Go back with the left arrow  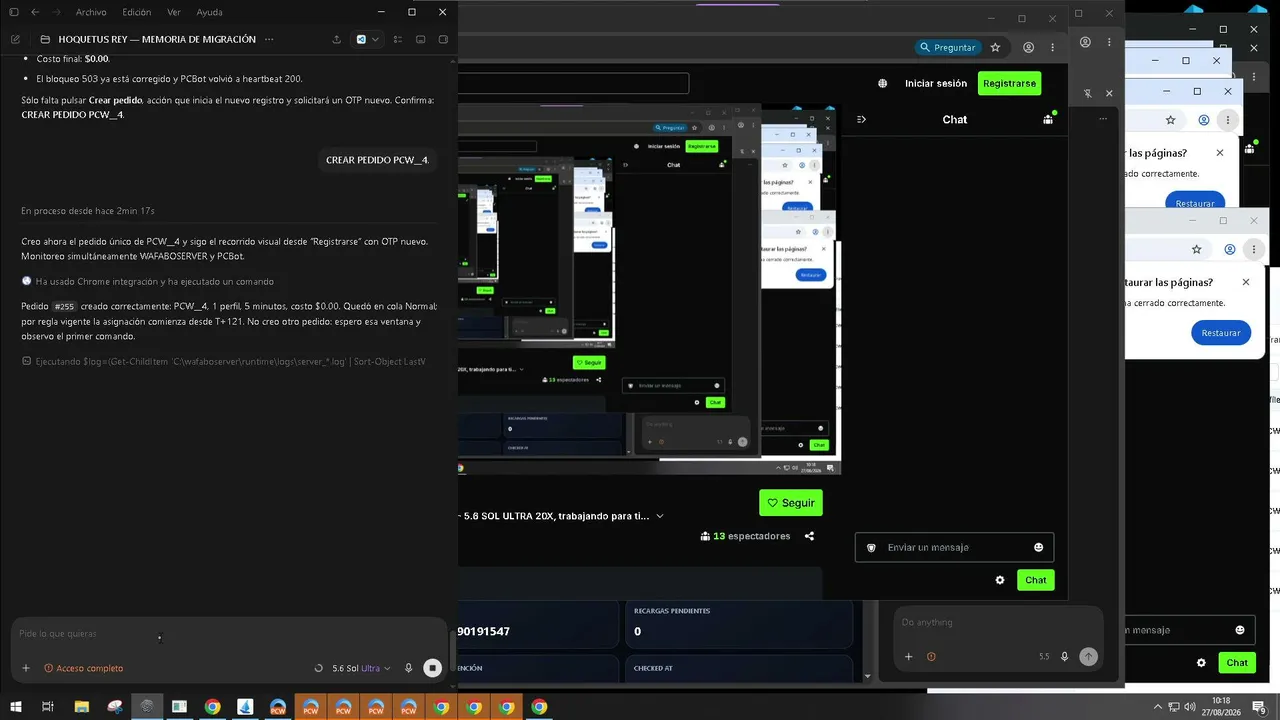(35, 12)
